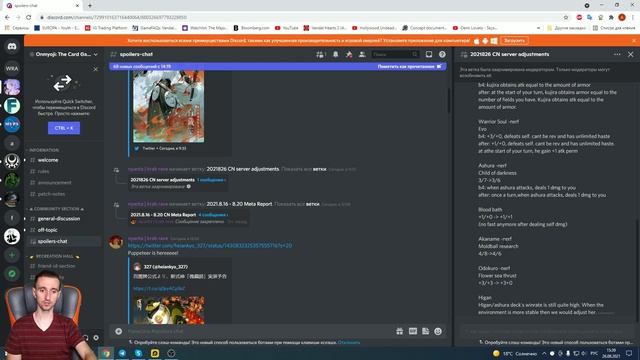Open Skype from the taskbar
Viewport: 640px width, 360px height.
(x=139, y=353)
